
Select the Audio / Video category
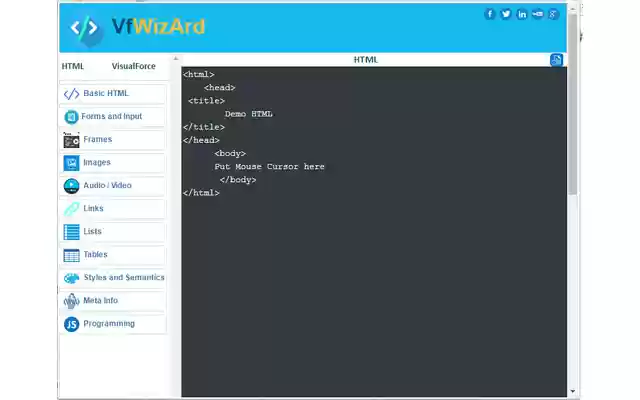pos(113,185)
